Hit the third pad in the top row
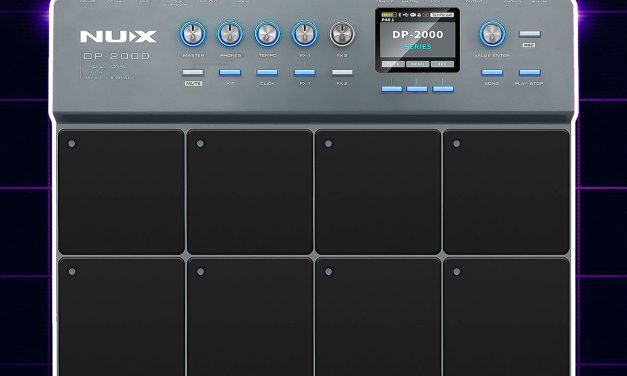Screen dimensions: 627x376 coord(378,192)
